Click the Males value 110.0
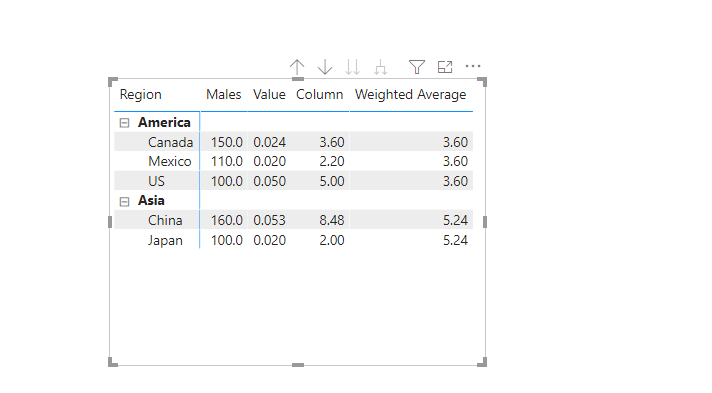712x393 pixels. click(x=227, y=161)
